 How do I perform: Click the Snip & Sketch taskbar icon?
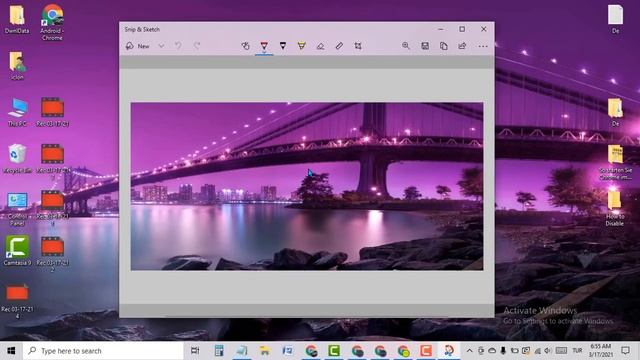tap(449, 351)
